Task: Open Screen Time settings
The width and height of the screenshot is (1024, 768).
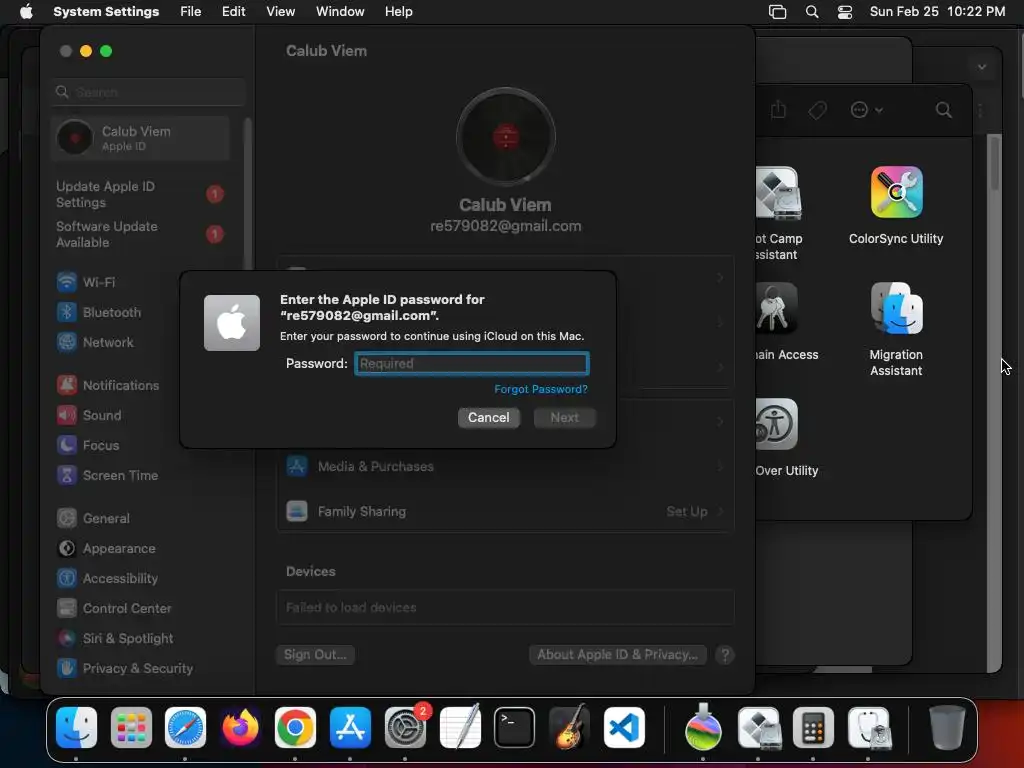Action: click(108, 475)
